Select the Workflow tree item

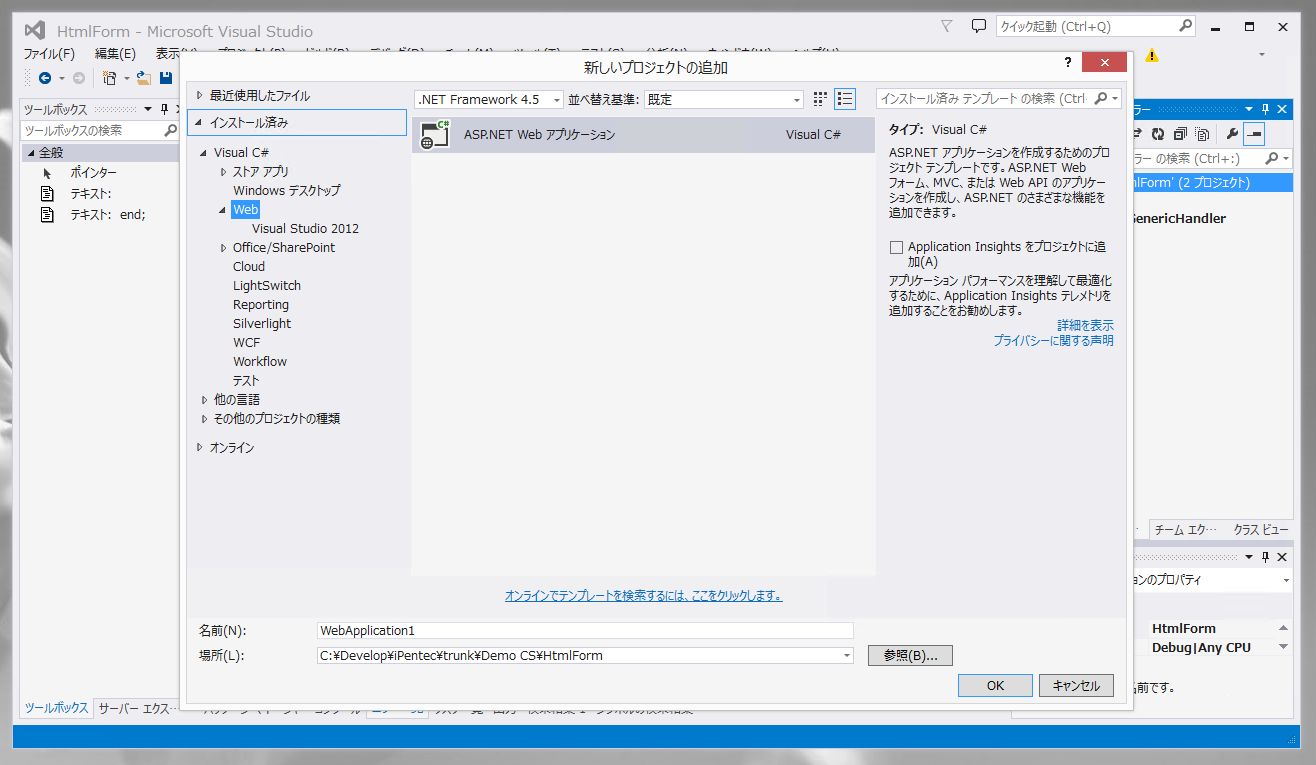coord(260,362)
